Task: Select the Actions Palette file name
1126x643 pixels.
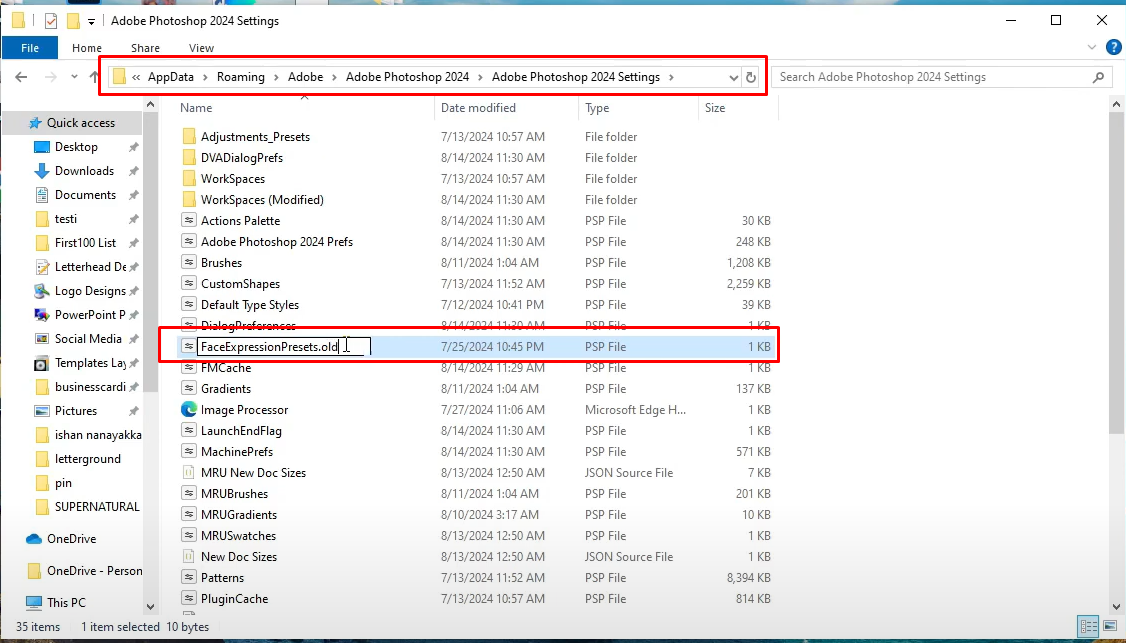Action: 241,221
